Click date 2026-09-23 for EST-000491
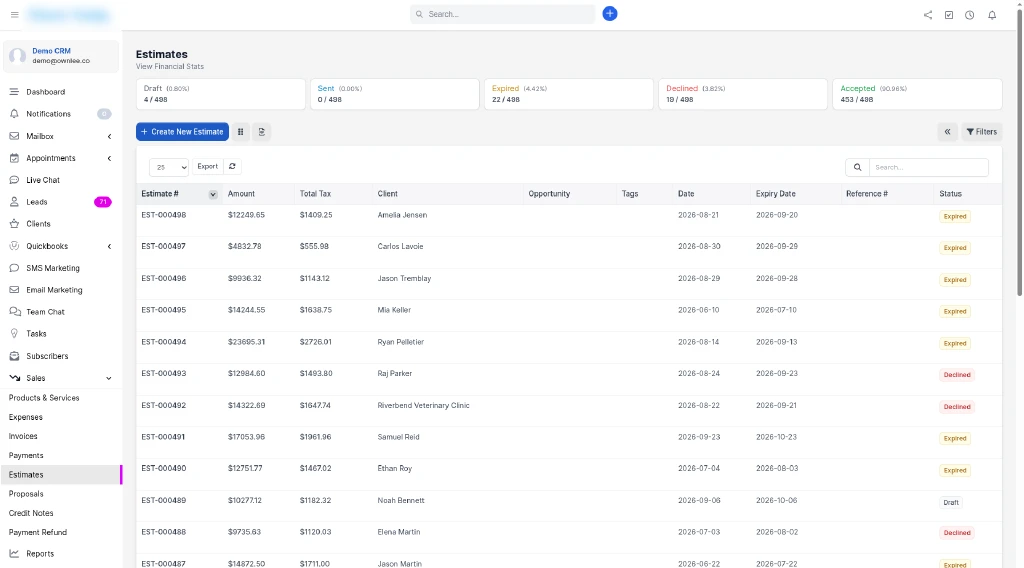 699,437
